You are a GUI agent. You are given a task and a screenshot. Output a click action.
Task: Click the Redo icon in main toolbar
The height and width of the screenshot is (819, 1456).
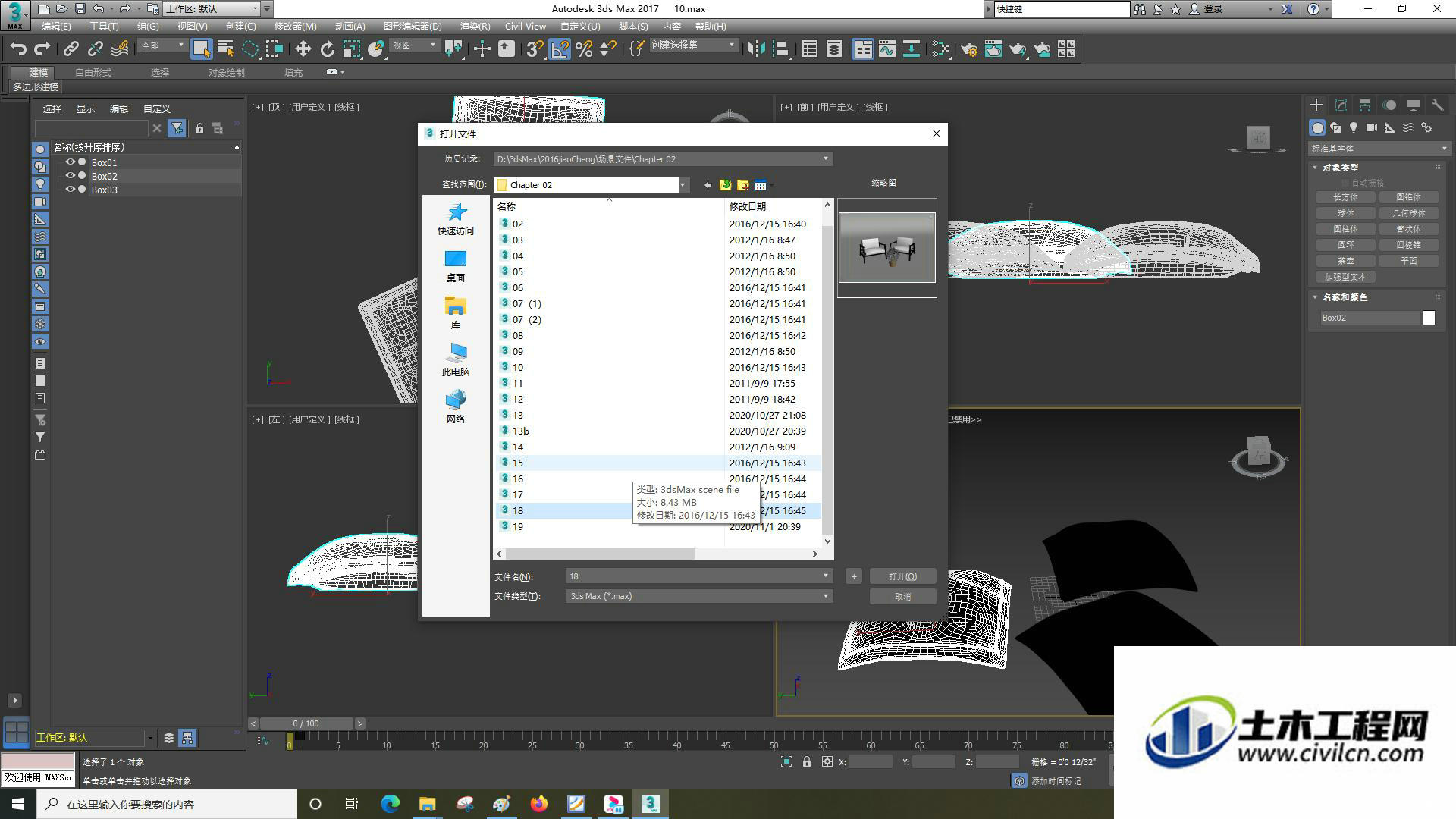[x=42, y=49]
